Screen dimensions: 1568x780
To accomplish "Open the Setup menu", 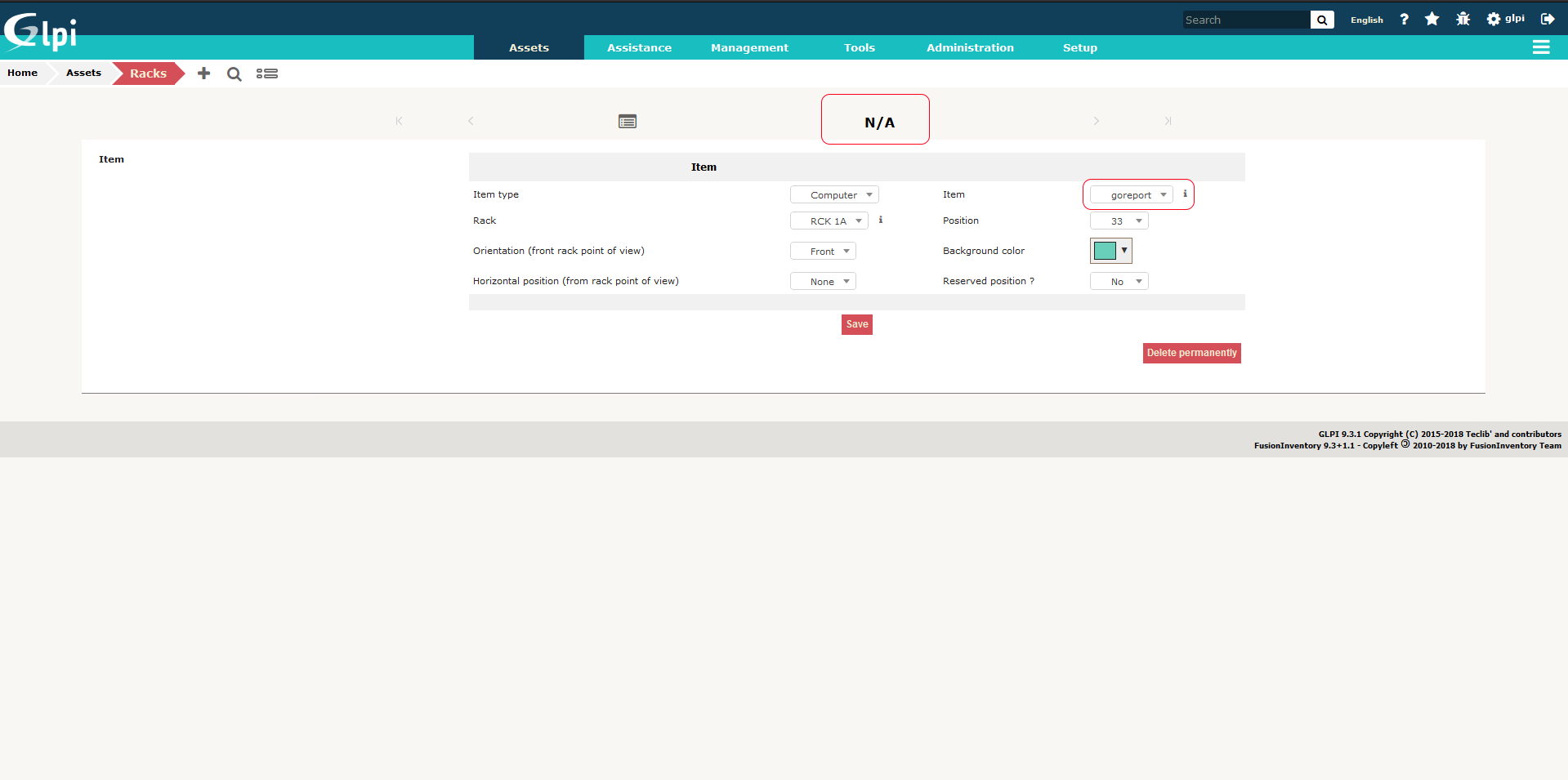I will point(1080,47).
